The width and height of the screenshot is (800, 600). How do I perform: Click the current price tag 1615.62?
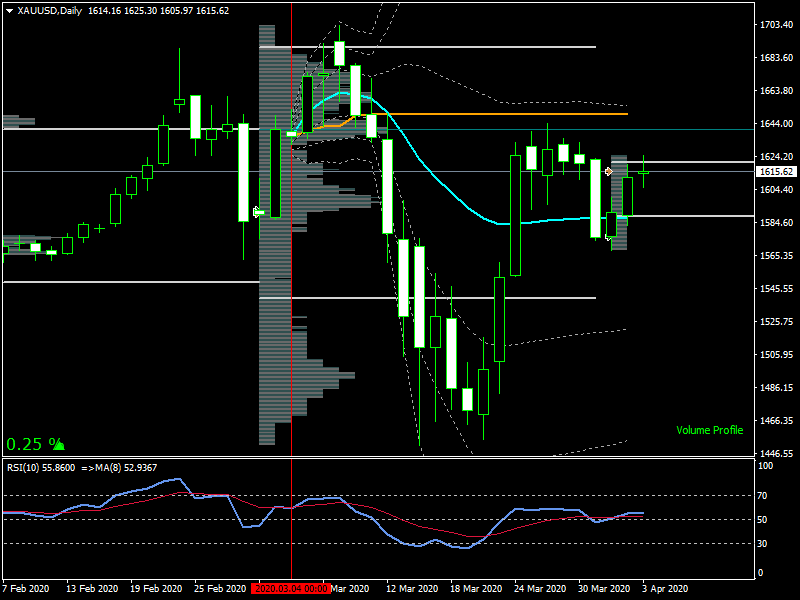tap(775, 172)
